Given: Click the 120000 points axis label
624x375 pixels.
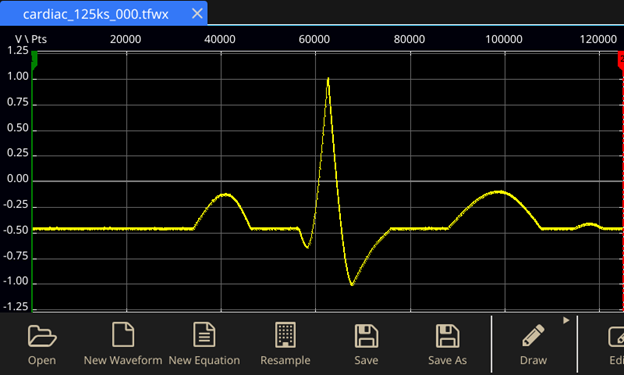Looking at the screenshot, I should [598, 39].
